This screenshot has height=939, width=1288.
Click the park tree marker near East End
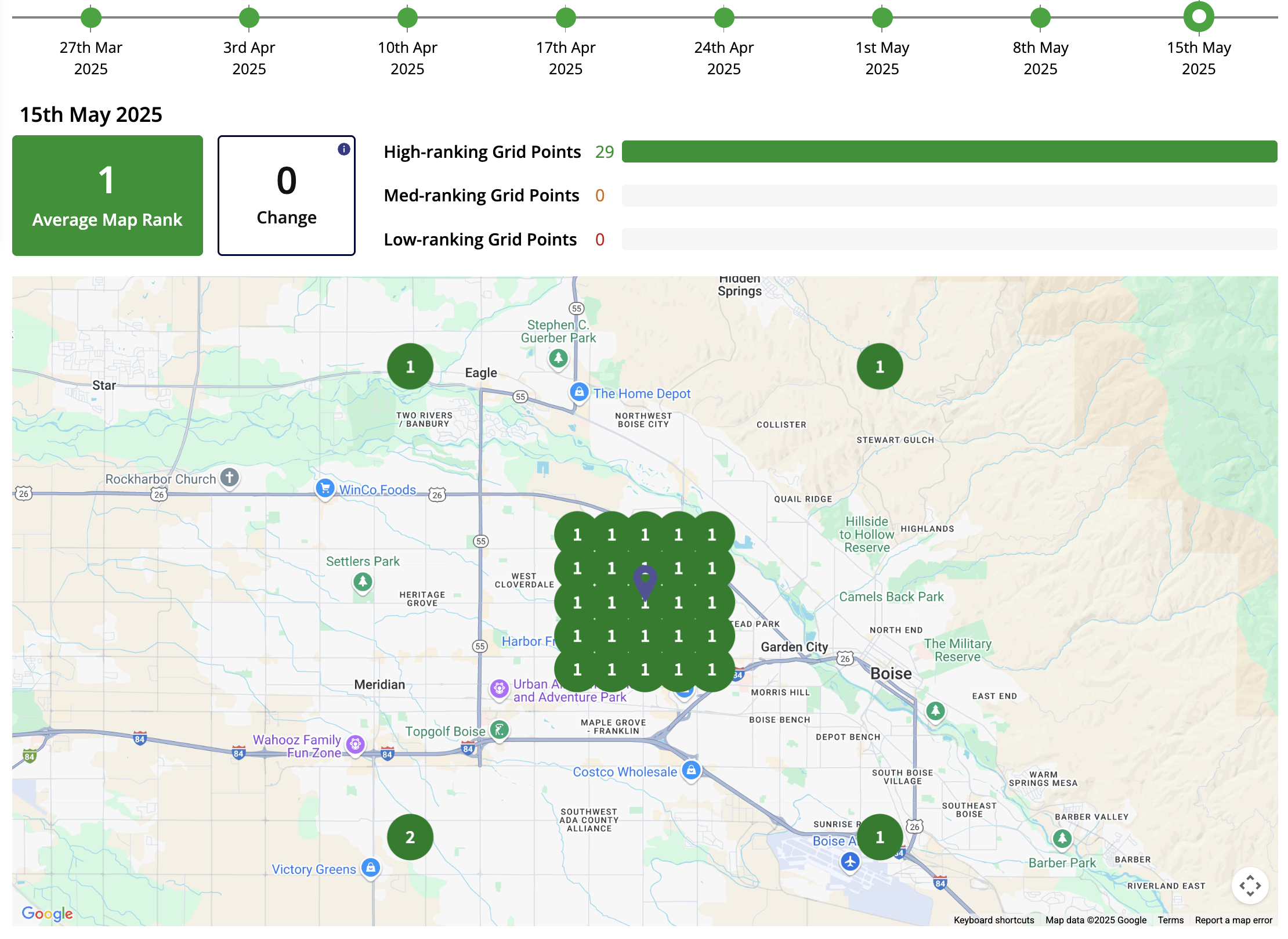pyautogui.click(x=935, y=711)
